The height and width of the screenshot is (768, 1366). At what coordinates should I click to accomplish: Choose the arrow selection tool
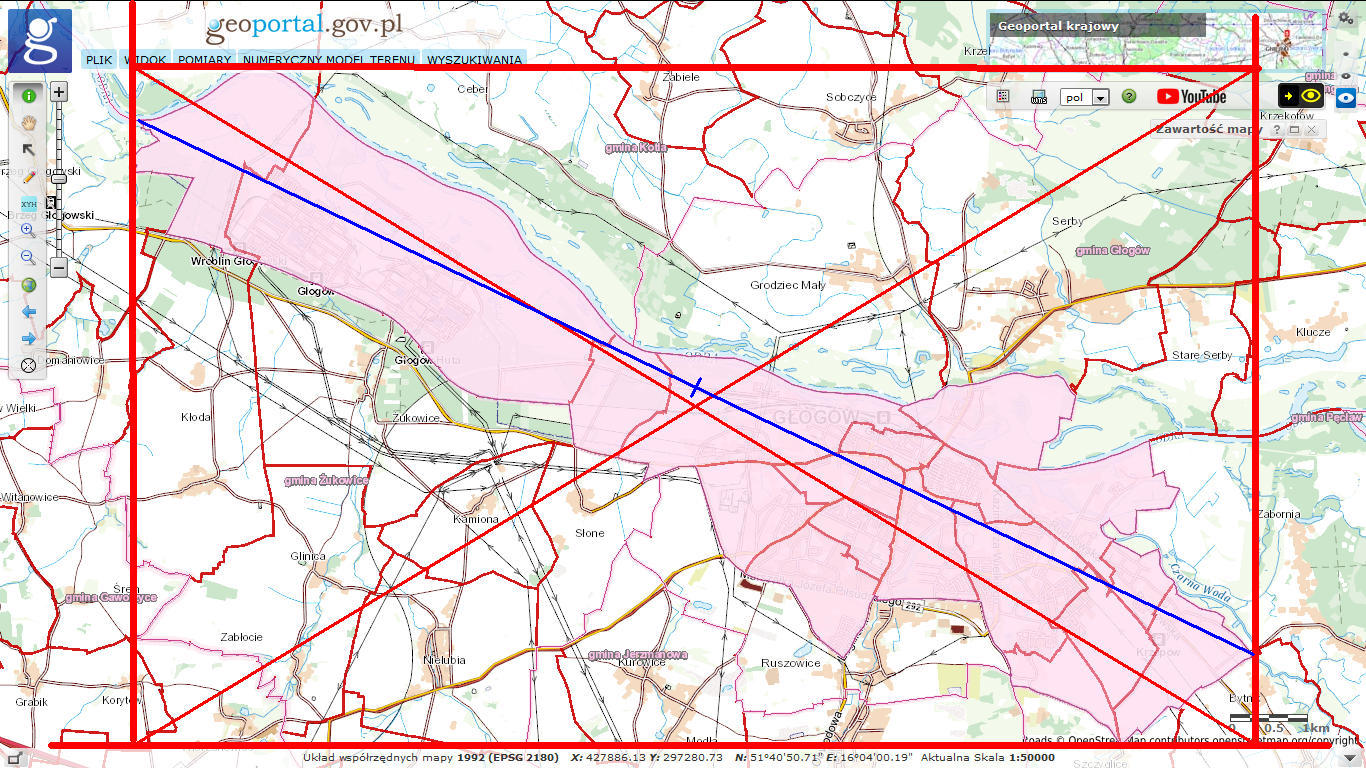pyautogui.click(x=28, y=150)
